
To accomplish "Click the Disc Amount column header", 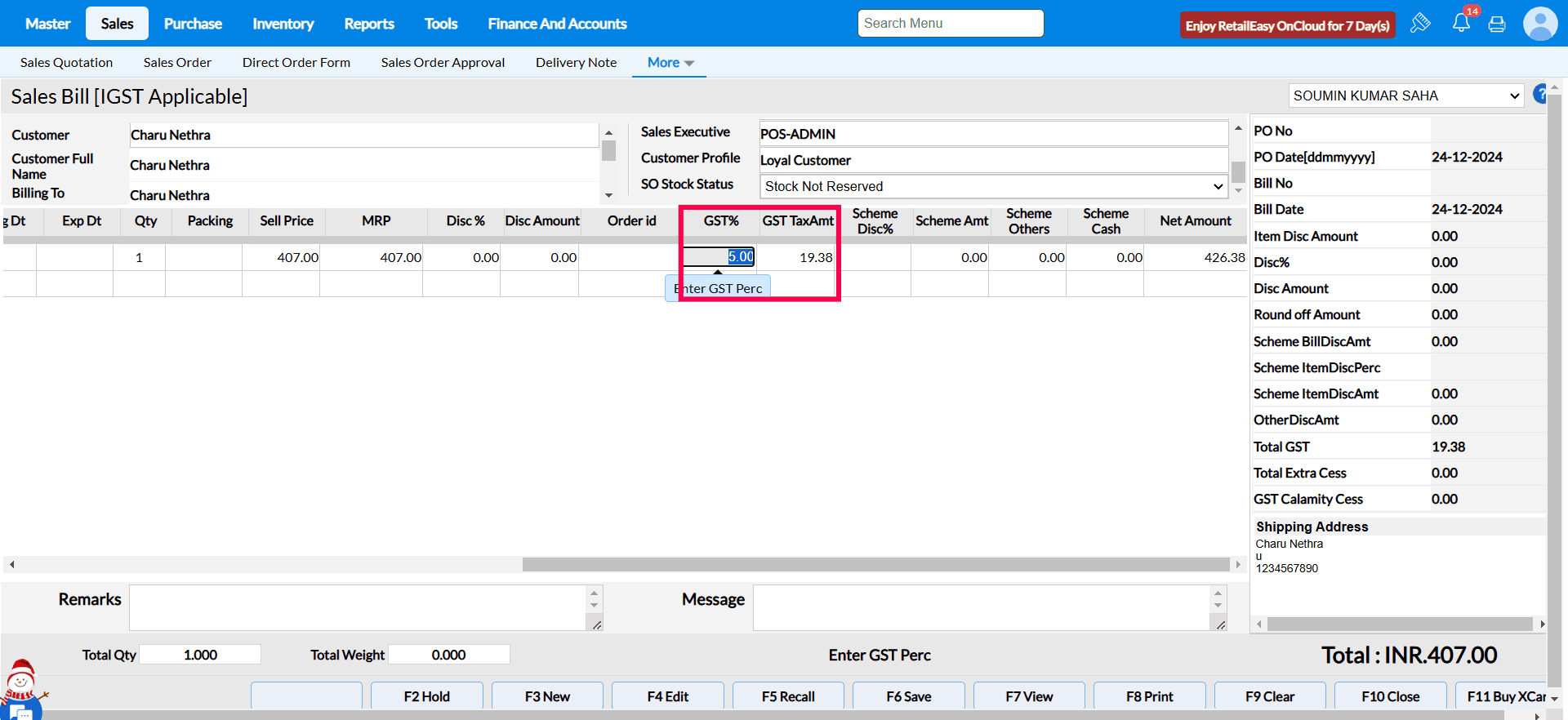I will pos(542,221).
